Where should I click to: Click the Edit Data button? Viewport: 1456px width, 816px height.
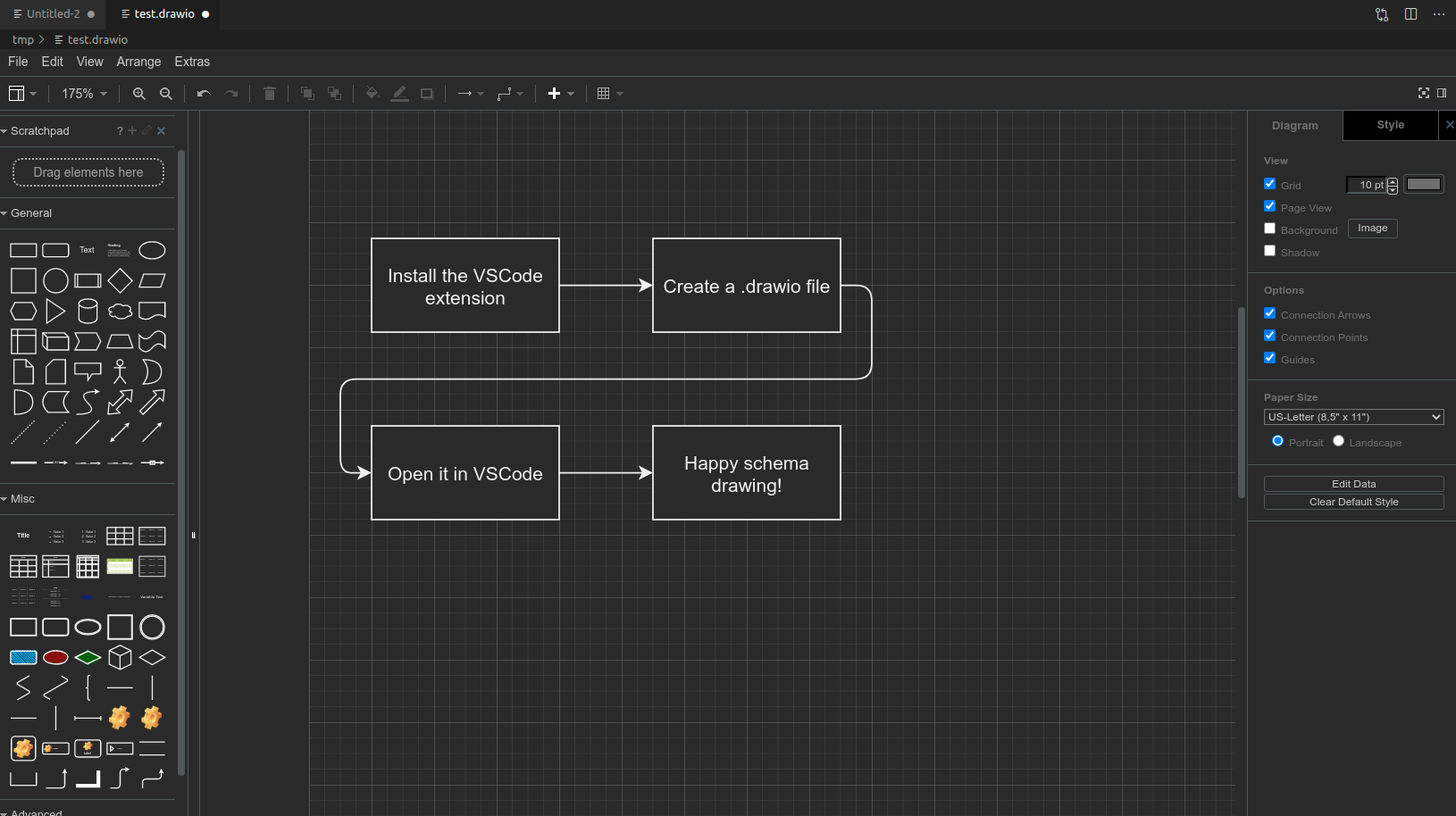[1353, 483]
